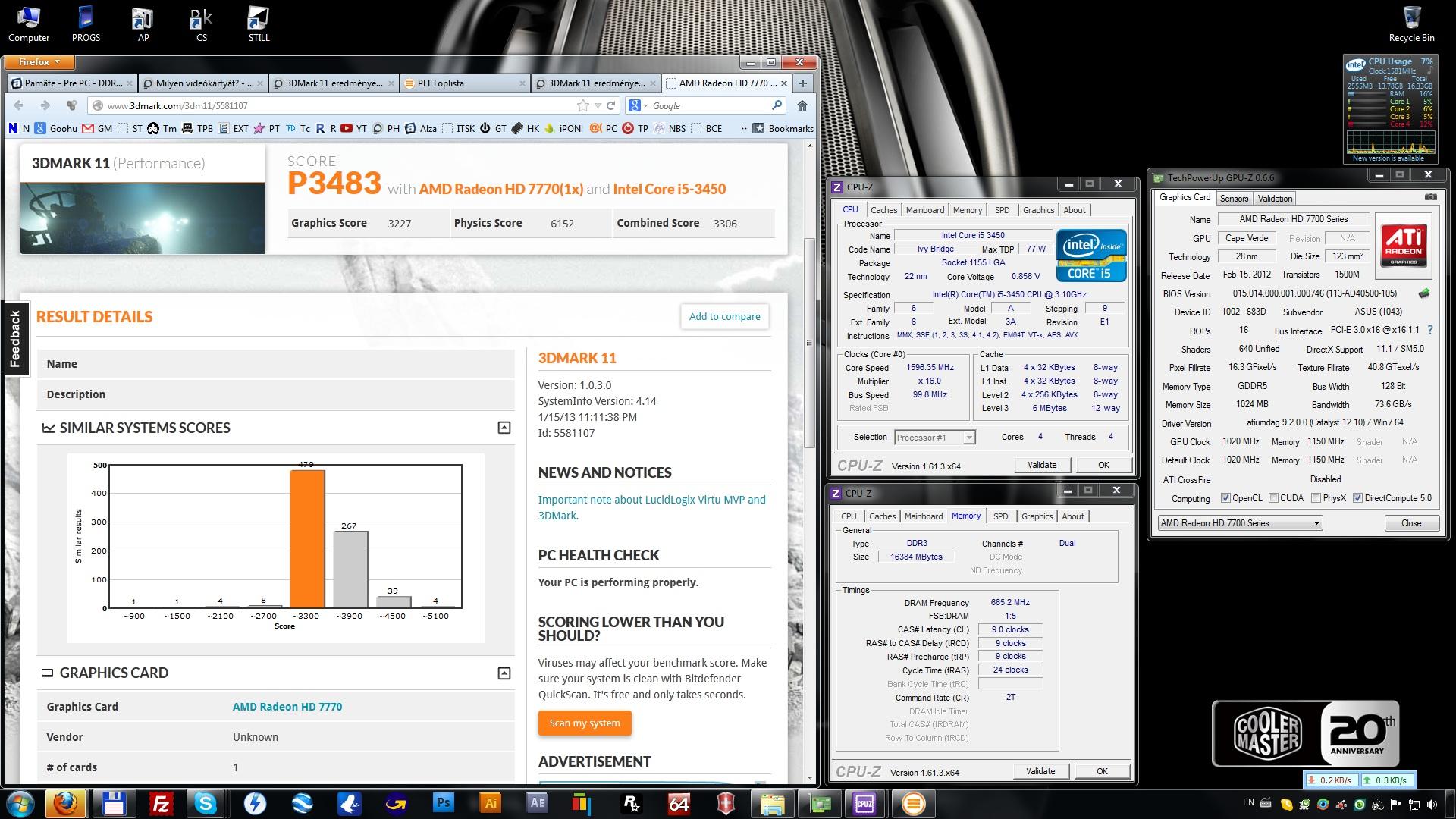Expand the bookmarks overflow chevron

[x=743, y=128]
